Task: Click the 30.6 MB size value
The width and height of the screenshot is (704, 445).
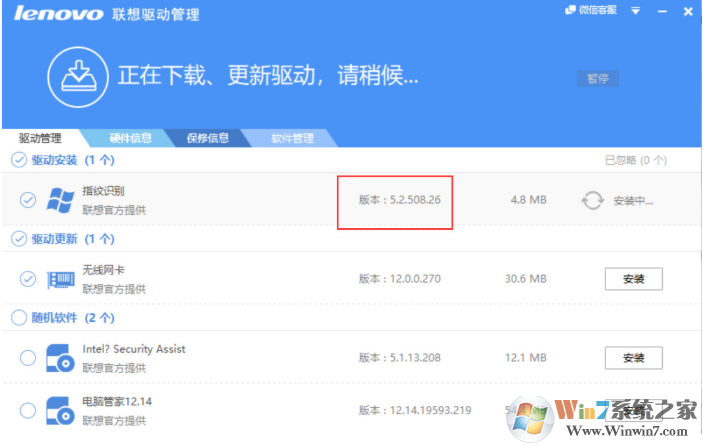Action: point(526,279)
